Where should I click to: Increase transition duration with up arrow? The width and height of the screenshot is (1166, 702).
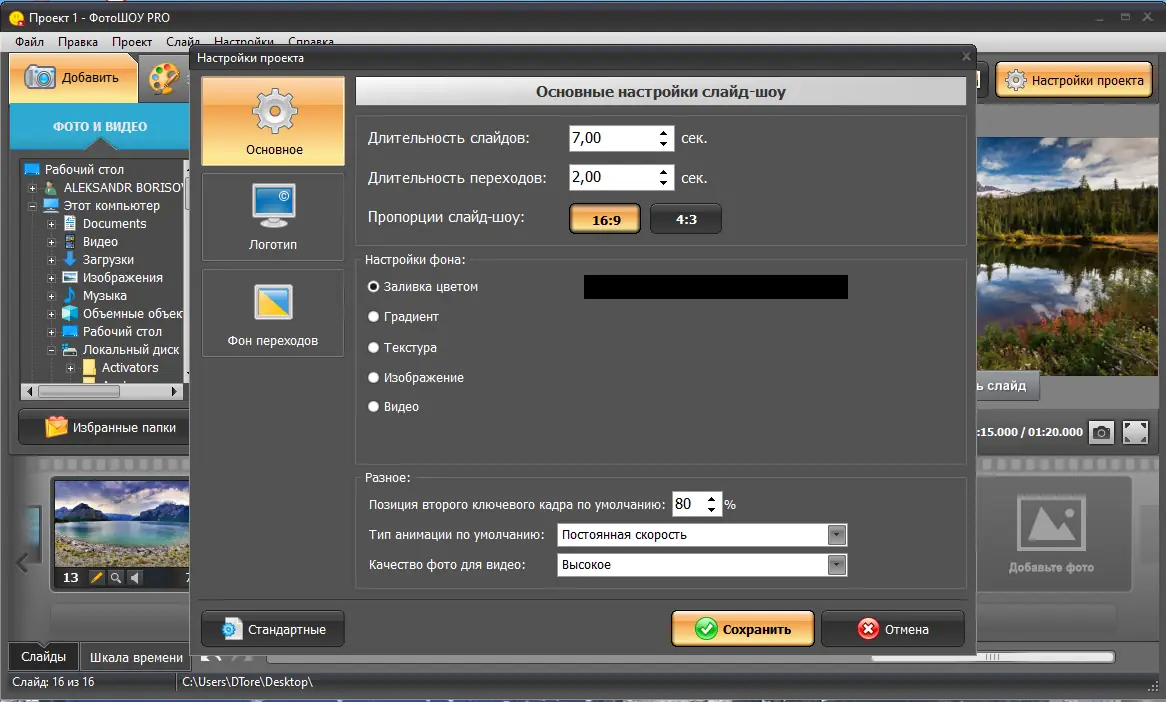[x=663, y=172]
